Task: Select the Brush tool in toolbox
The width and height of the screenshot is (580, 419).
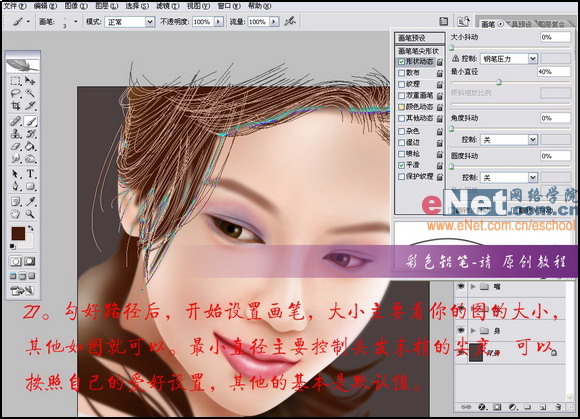Action: [x=30, y=121]
